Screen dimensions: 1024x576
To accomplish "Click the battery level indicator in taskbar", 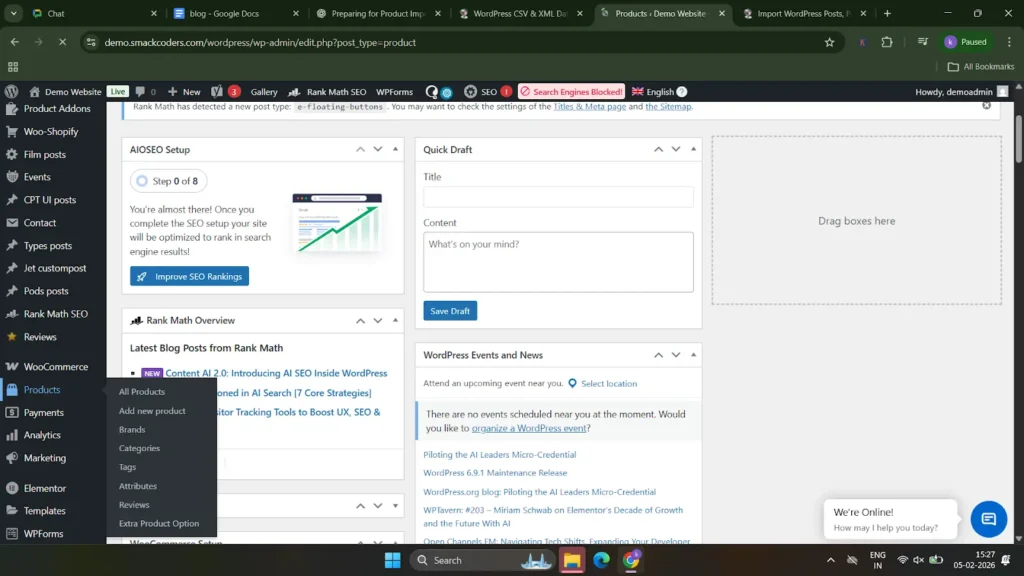I will (937, 560).
